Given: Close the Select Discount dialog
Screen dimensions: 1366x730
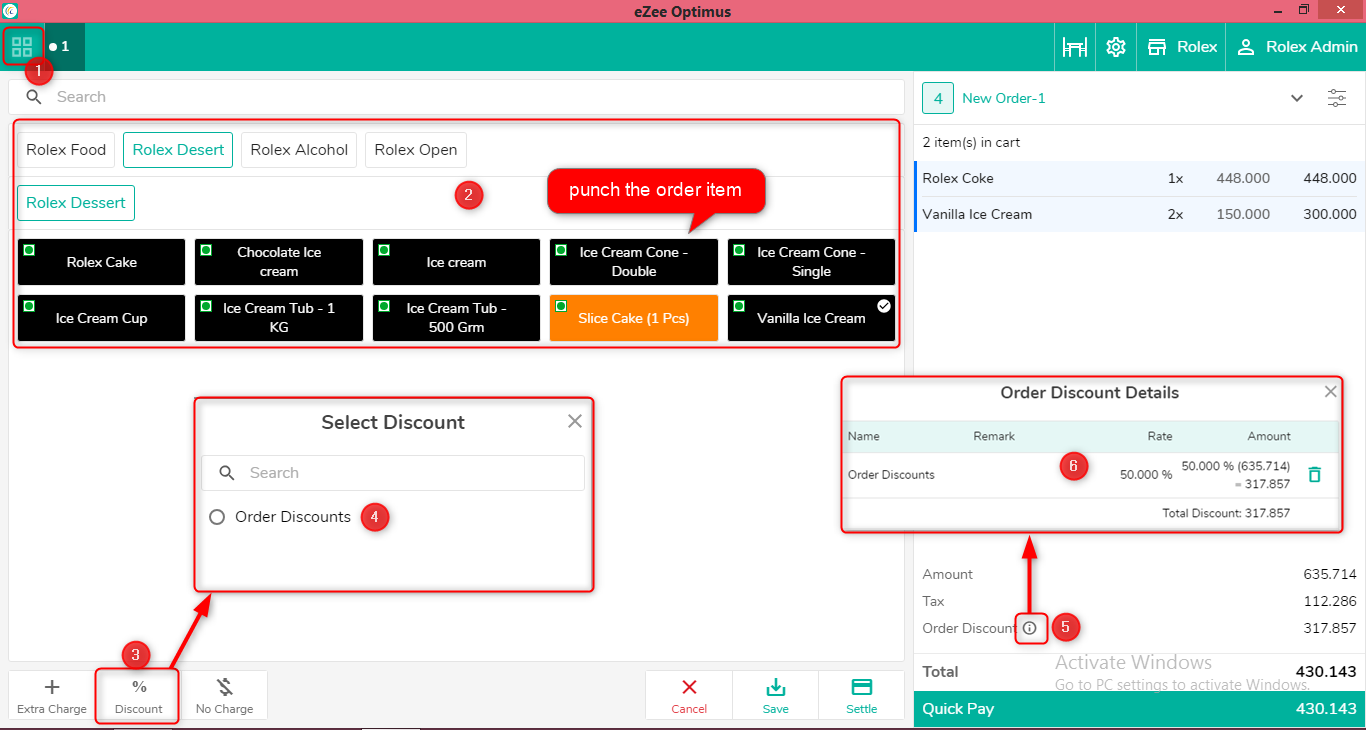Looking at the screenshot, I should pos(574,421).
